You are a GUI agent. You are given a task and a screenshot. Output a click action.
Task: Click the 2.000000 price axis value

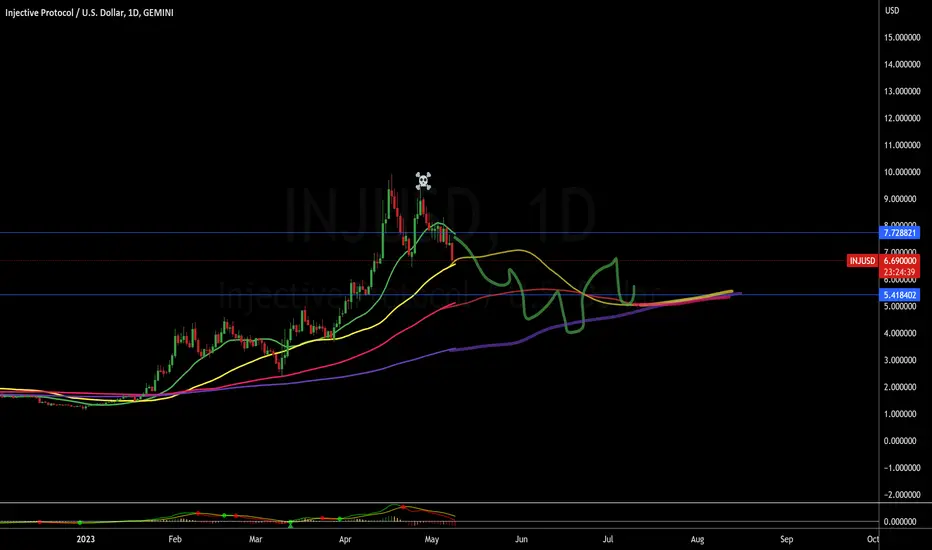[900, 387]
